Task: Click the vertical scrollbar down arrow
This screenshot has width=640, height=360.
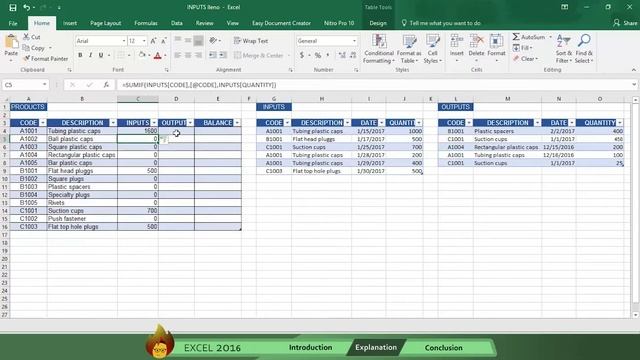Action: tap(636, 315)
